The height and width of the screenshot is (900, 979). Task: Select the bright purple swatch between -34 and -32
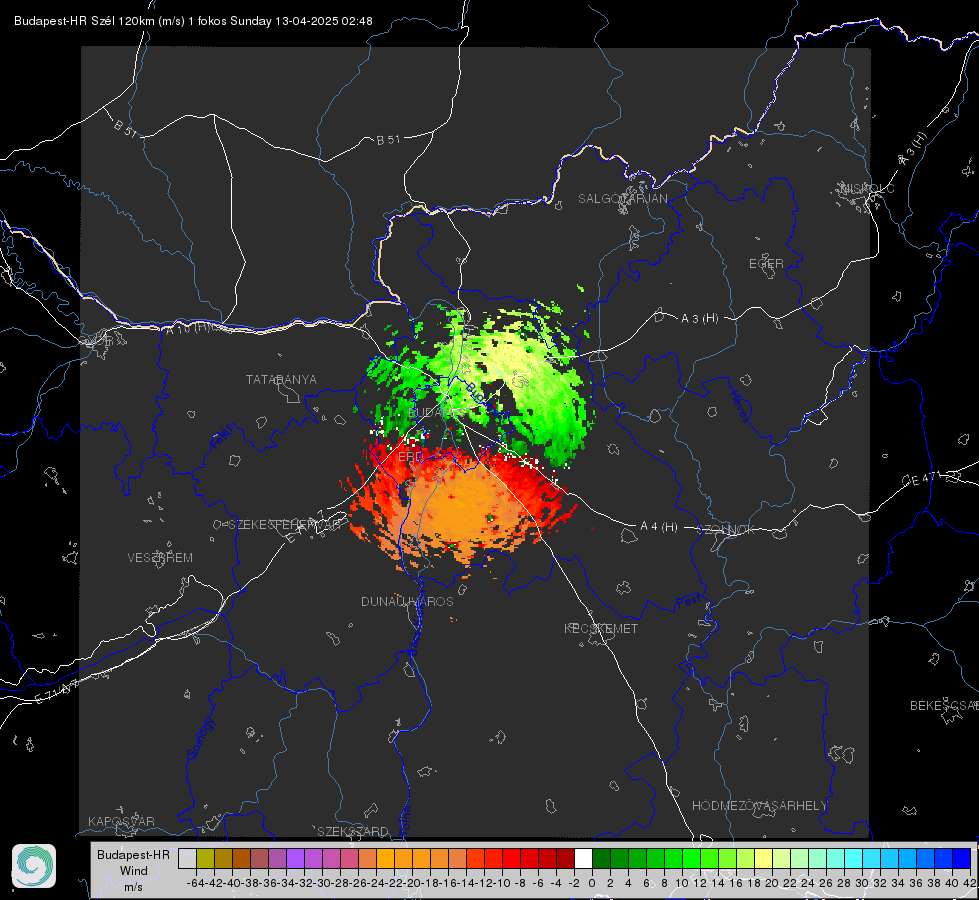[x=295, y=858]
